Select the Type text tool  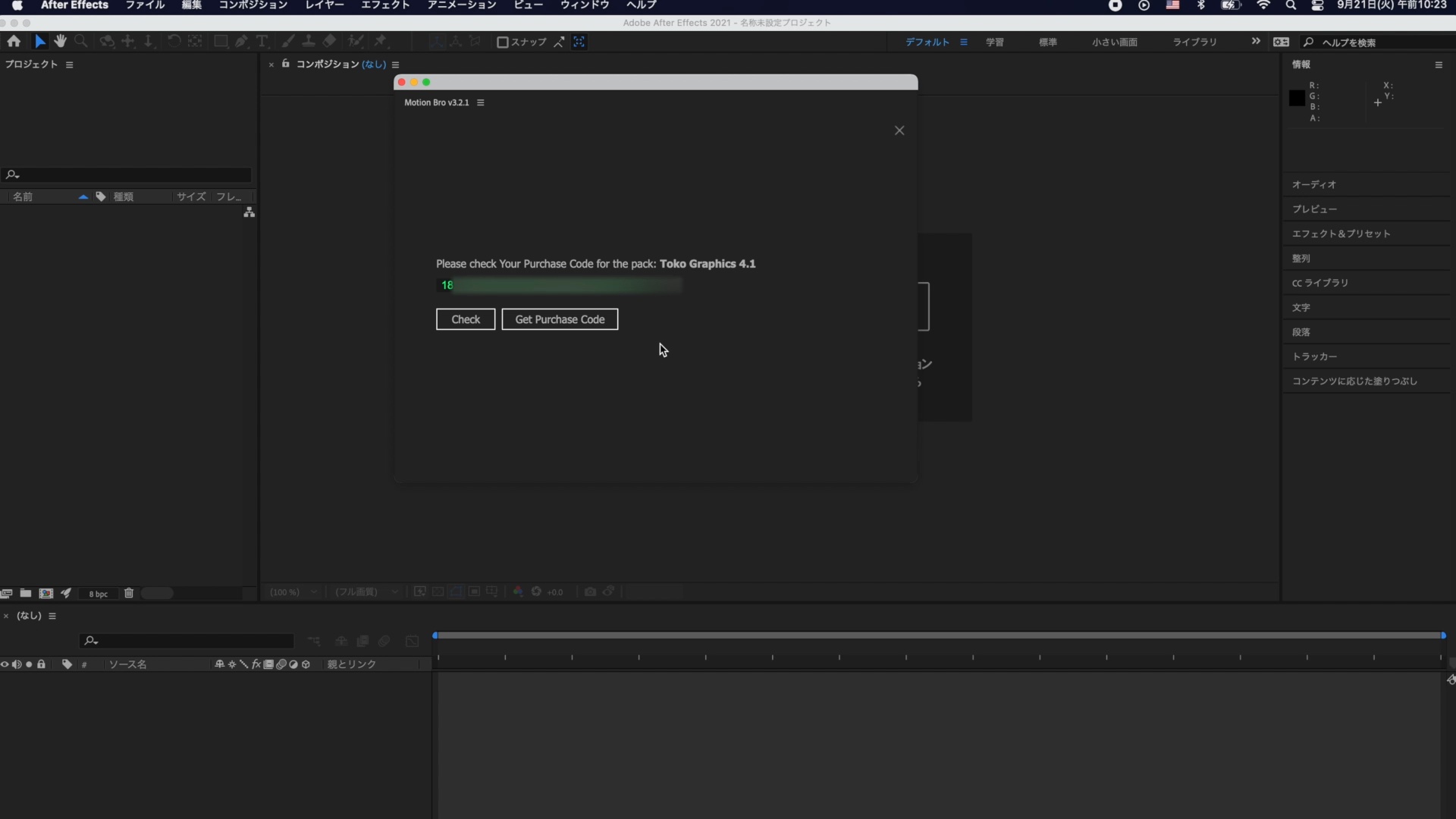(x=262, y=42)
